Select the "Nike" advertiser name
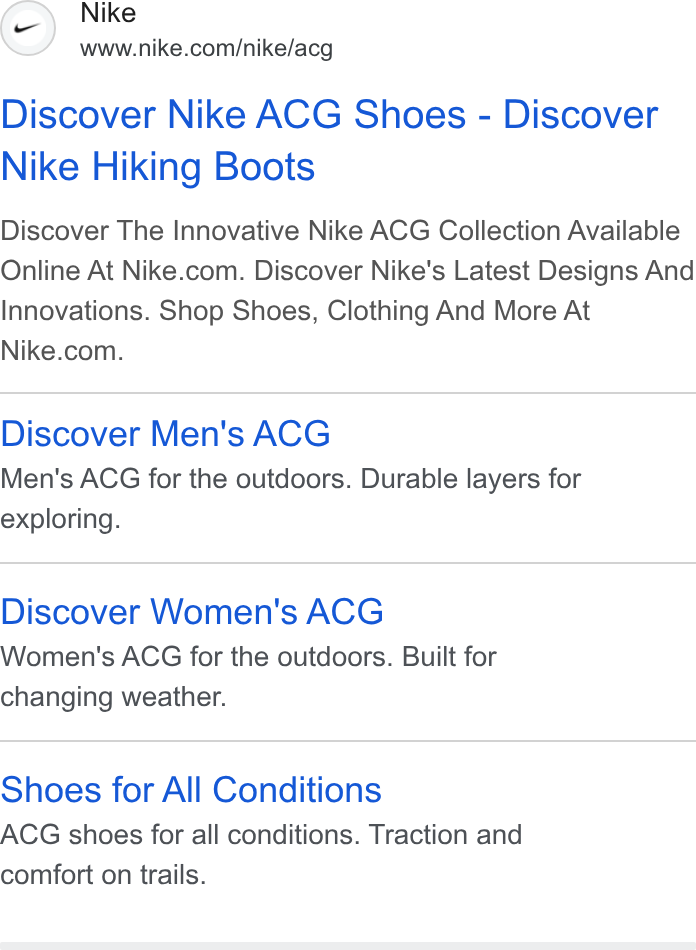 click(x=108, y=13)
